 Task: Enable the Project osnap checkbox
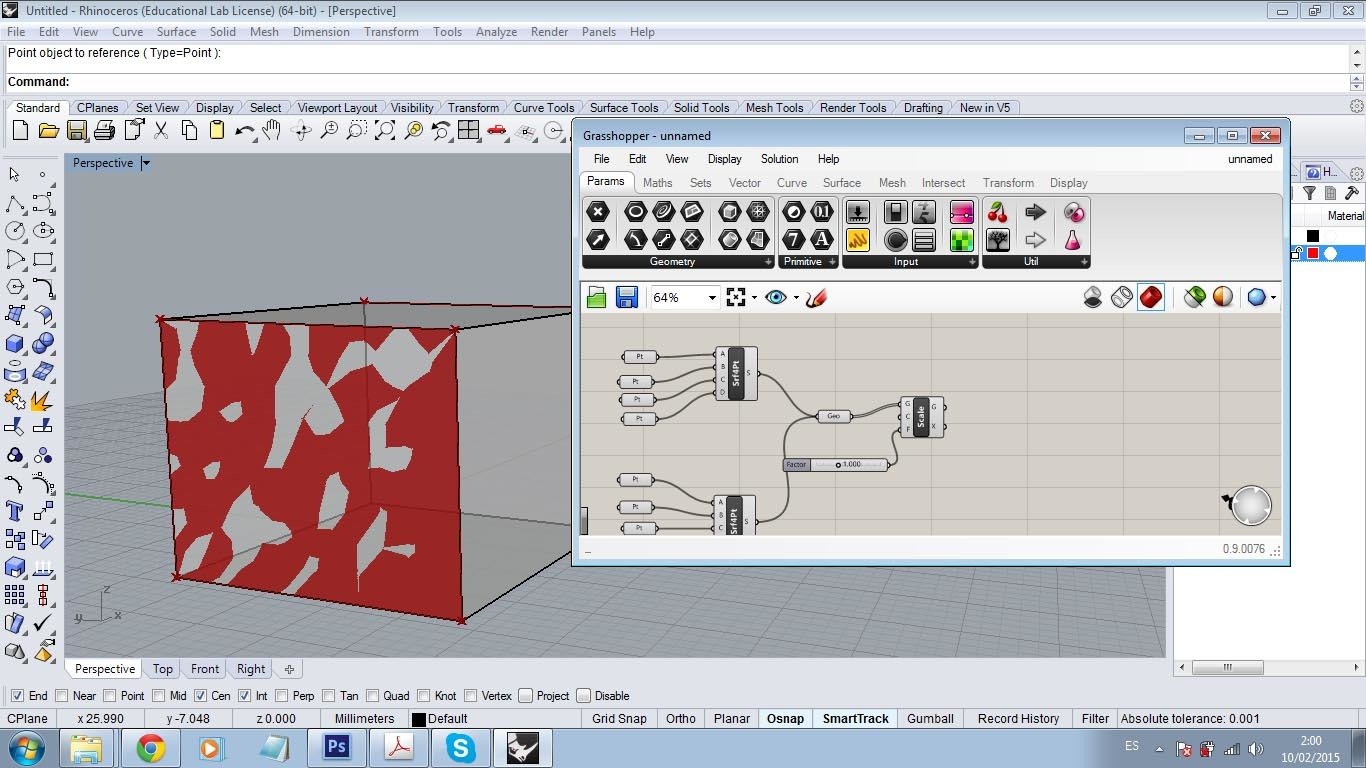(526, 696)
